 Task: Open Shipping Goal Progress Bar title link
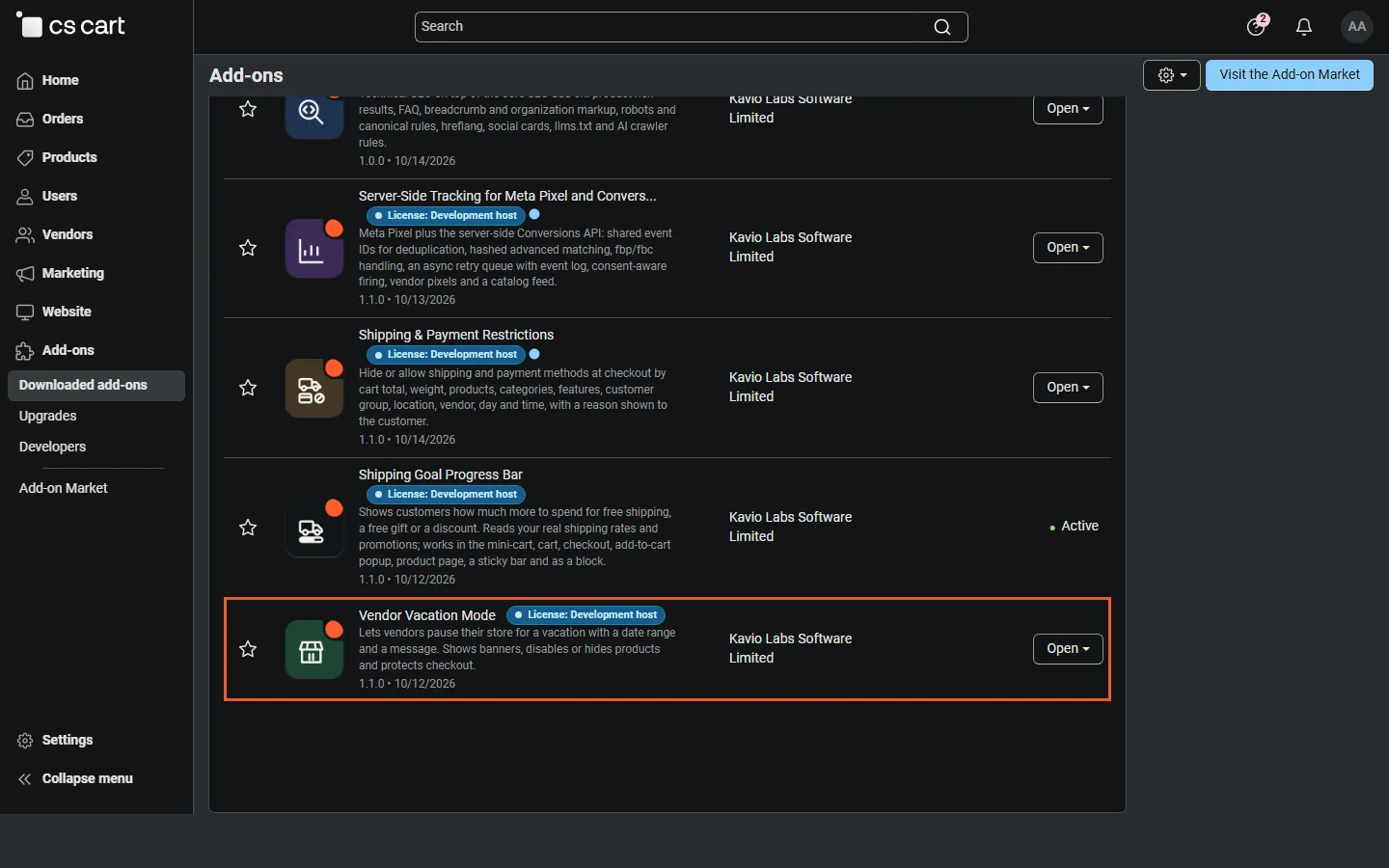(x=441, y=475)
